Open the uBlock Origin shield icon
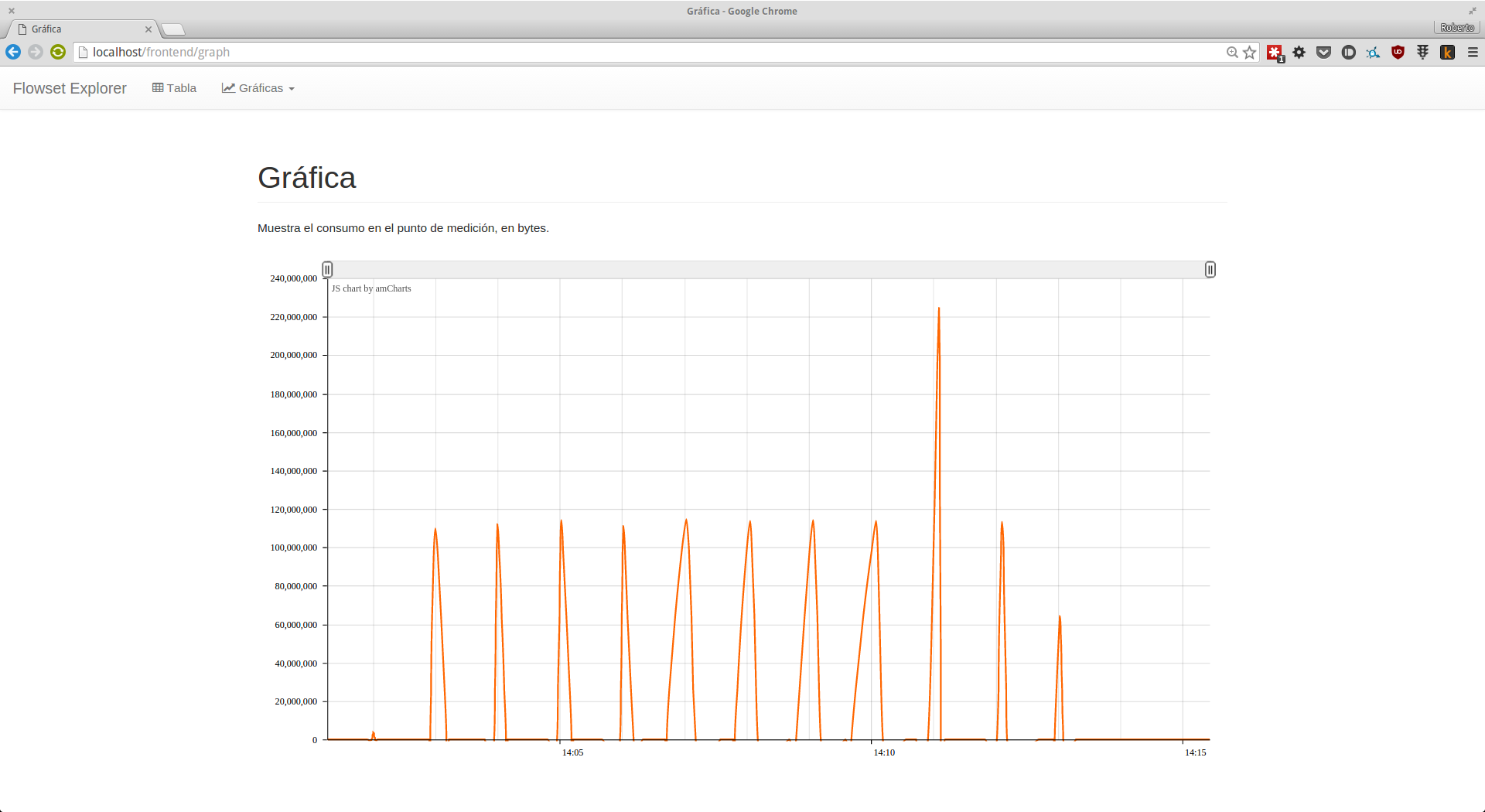This screenshot has width=1485, height=812. coord(1398,53)
